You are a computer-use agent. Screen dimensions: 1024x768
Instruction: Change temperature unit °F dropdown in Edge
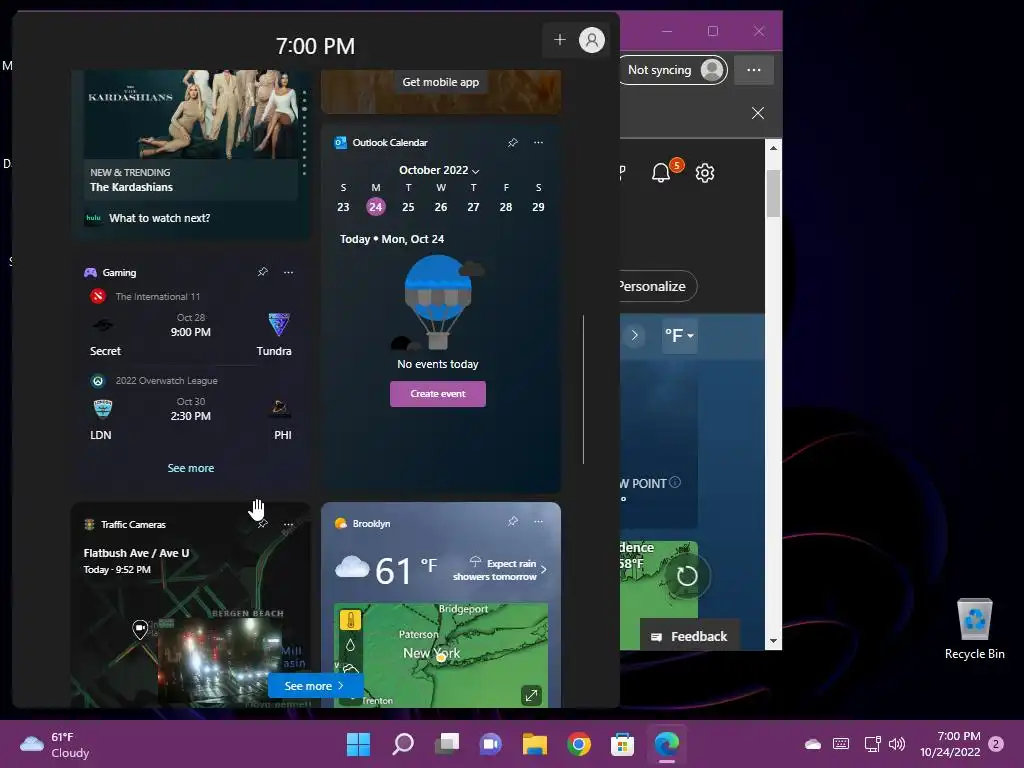click(679, 336)
